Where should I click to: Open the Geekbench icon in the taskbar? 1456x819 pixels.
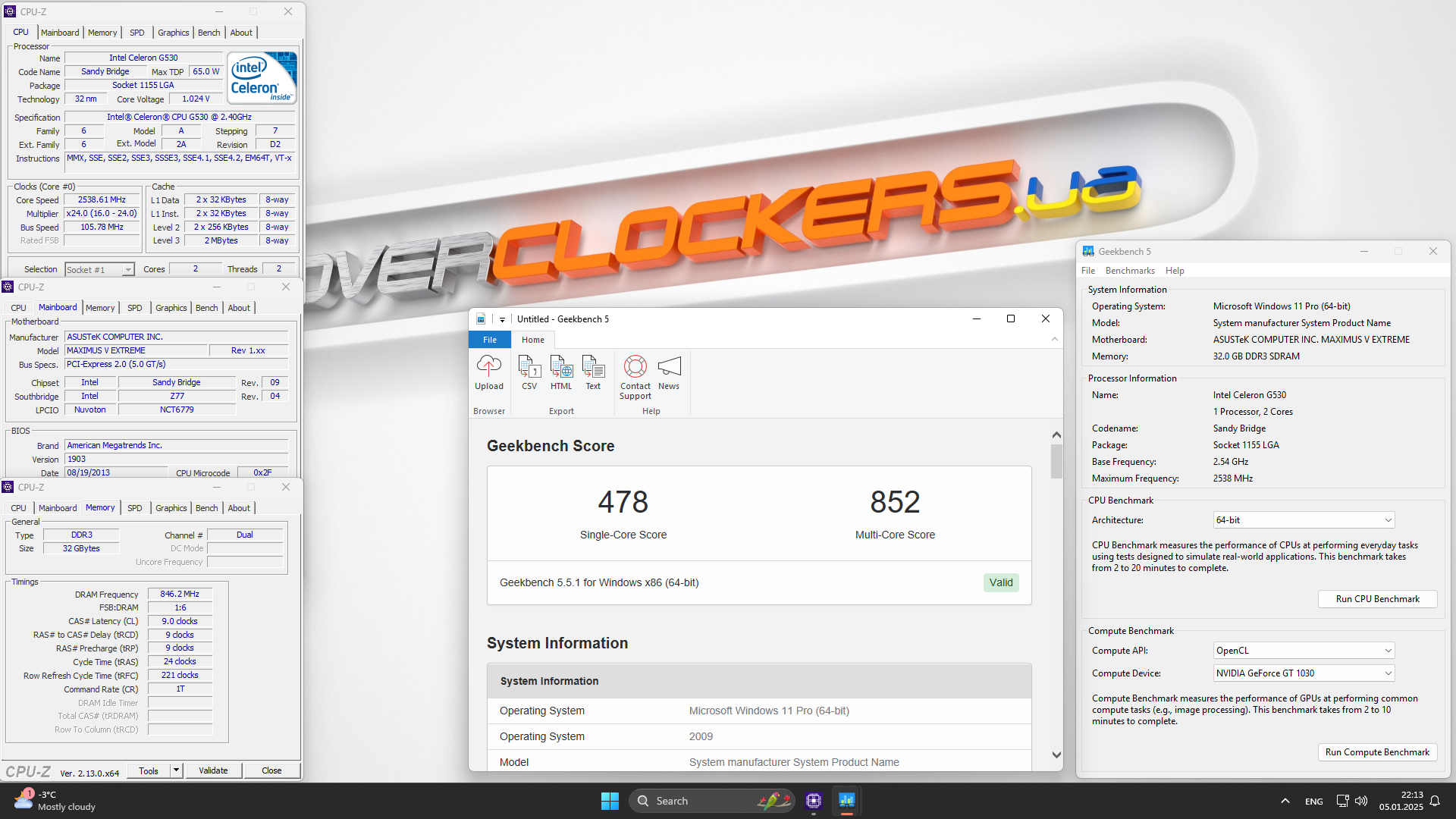846,801
